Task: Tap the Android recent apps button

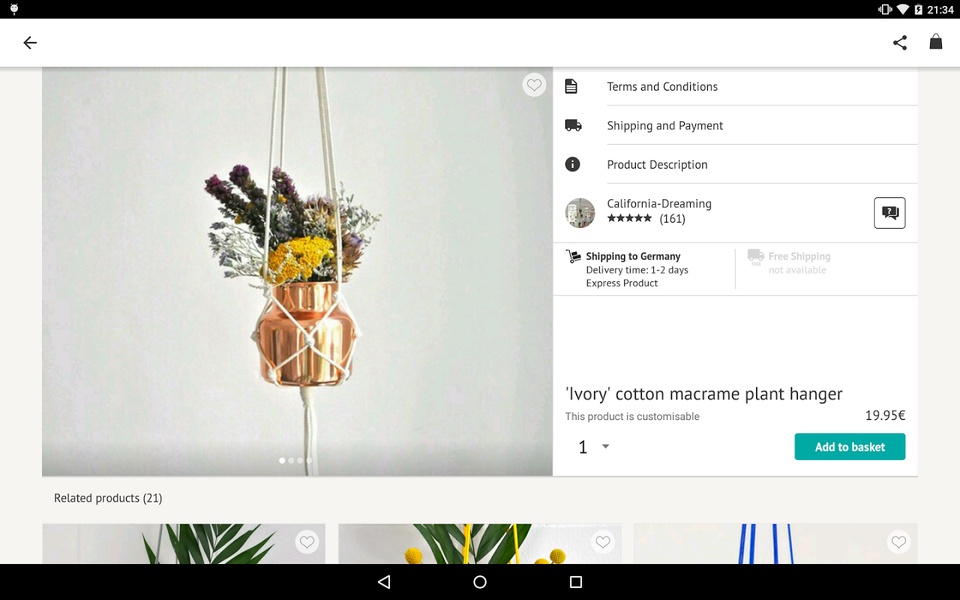Action: pos(576,582)
